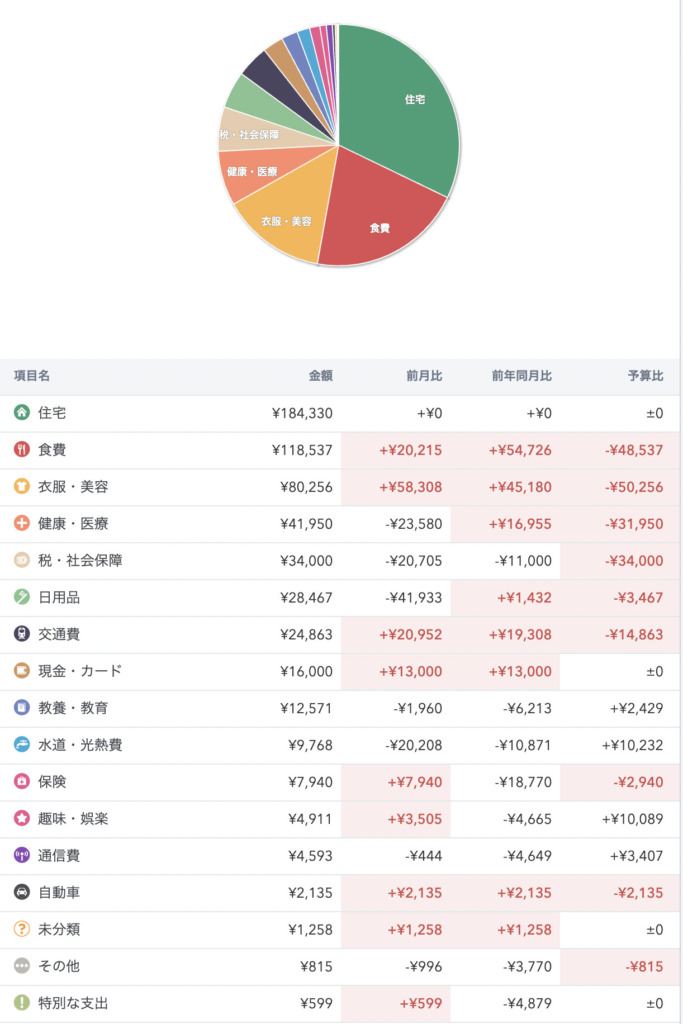
Task: Click the 食費 amount ¥118,537
Action: coord(302,450)
